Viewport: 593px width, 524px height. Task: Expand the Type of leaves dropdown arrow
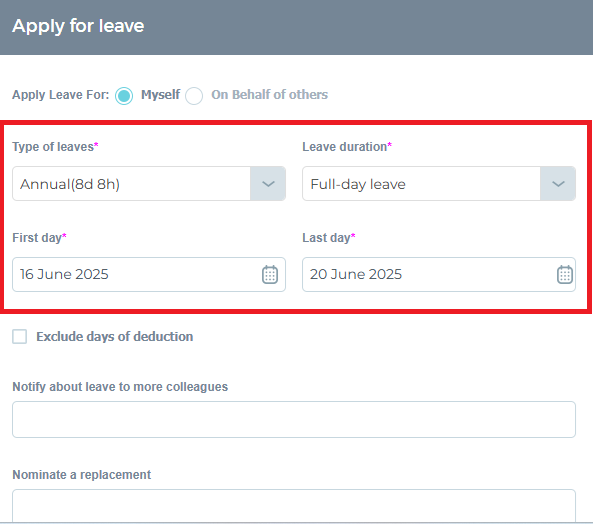(x=268, y=184)
